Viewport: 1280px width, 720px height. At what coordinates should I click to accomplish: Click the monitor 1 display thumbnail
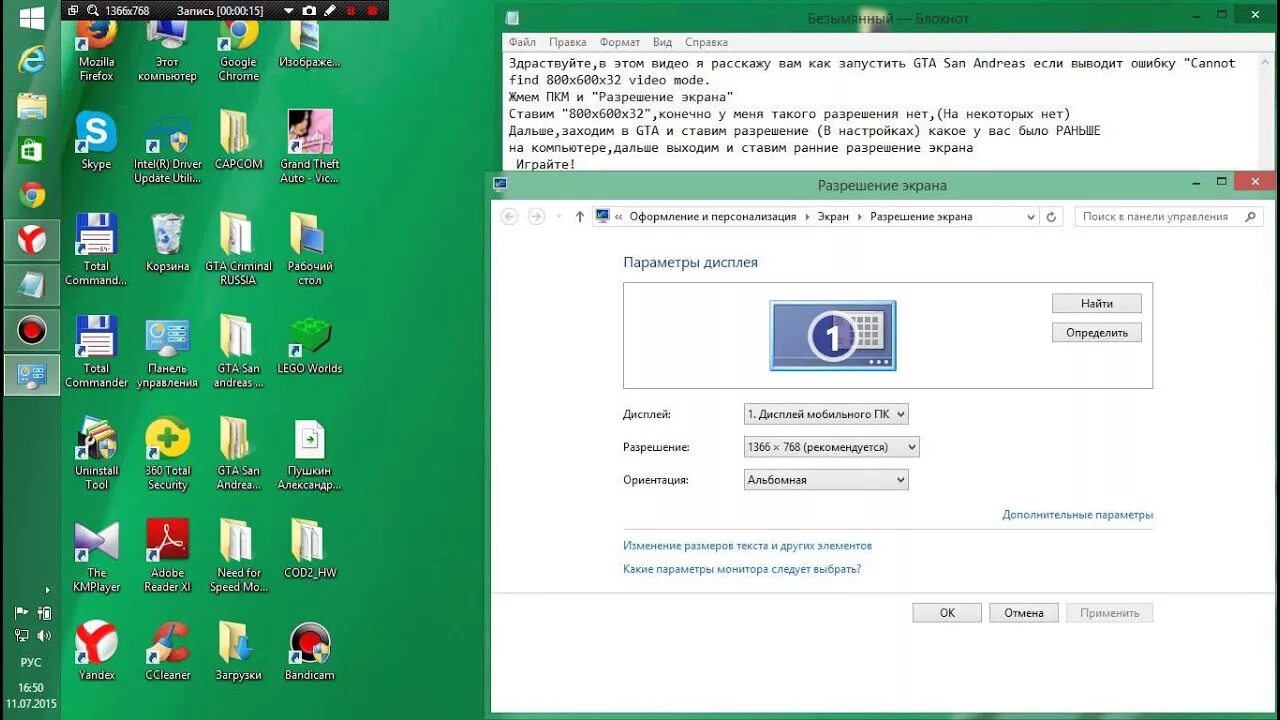pos(833,336)
